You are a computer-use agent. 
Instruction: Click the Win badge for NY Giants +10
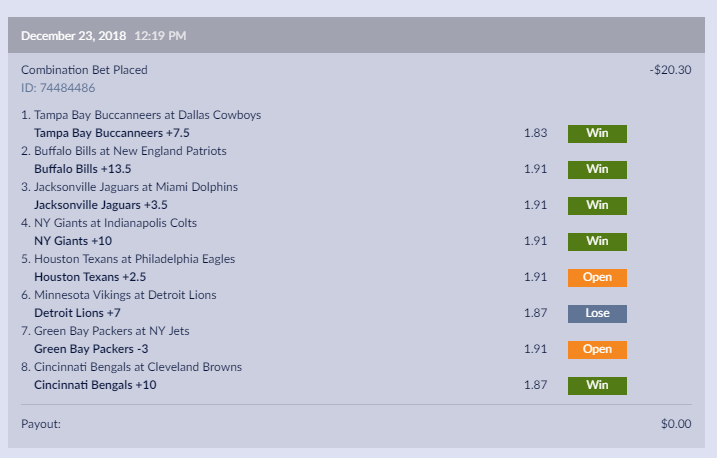pos(597,242)
